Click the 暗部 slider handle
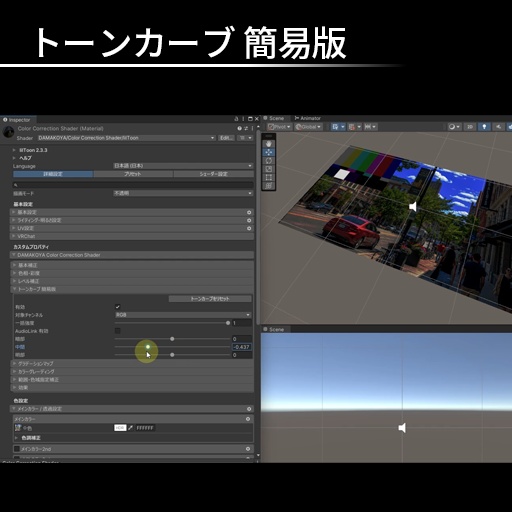Screen dimensions: 512x512 (x=172, y=339)
